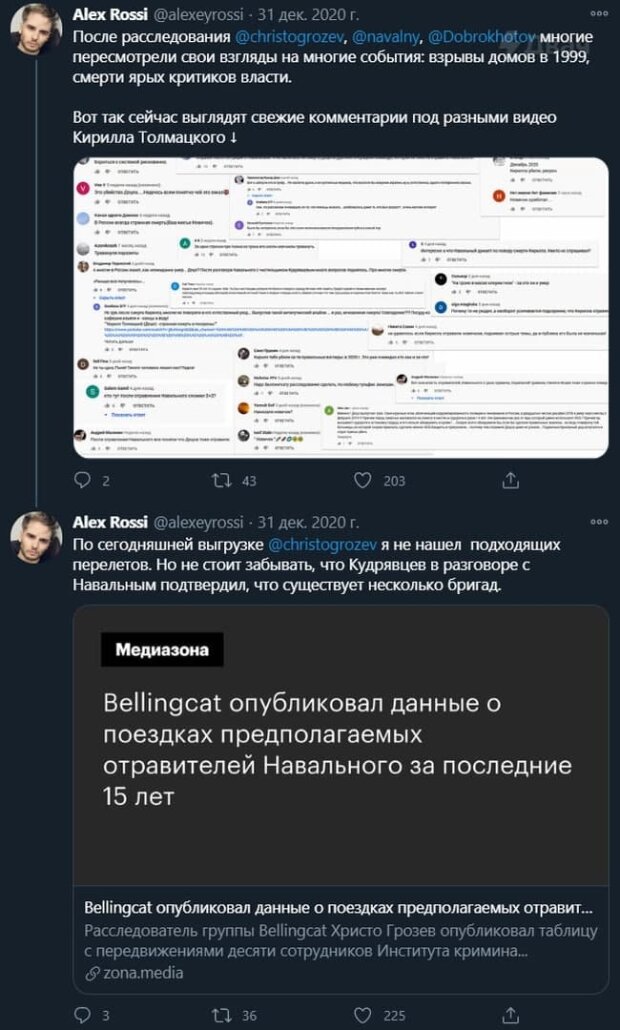Click the retweet icon on the first tweet
This screenshot has height=1030, width=620.
click(x=222, y=481)
